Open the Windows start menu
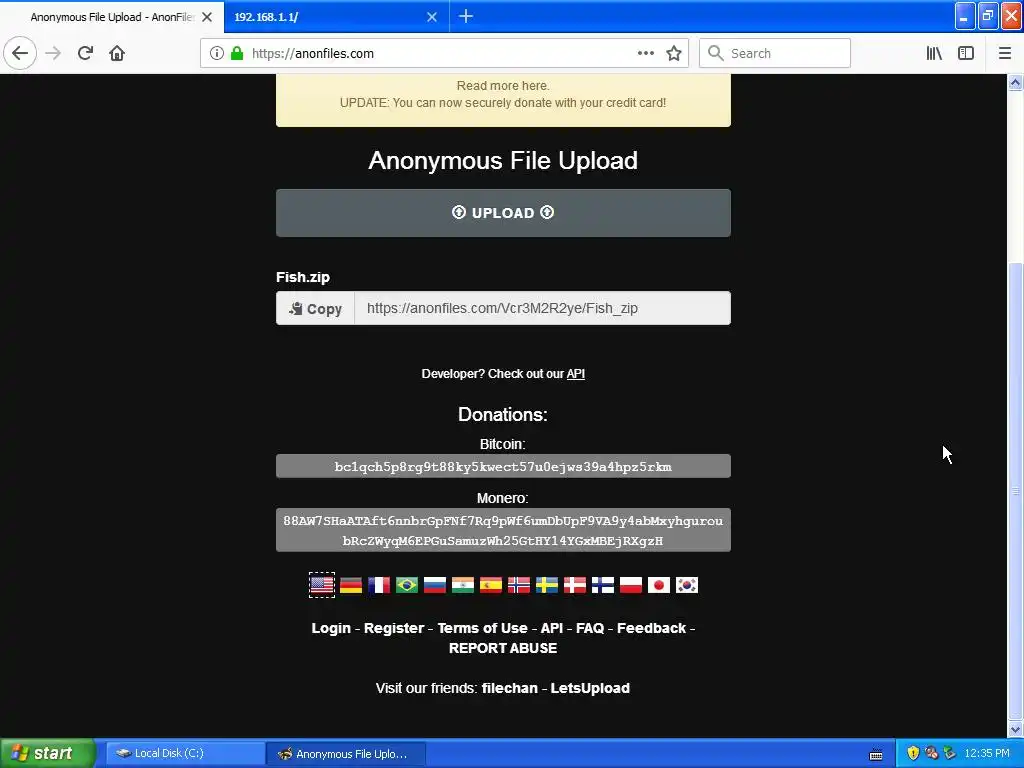1024x768 pixels. pos(47,754)
